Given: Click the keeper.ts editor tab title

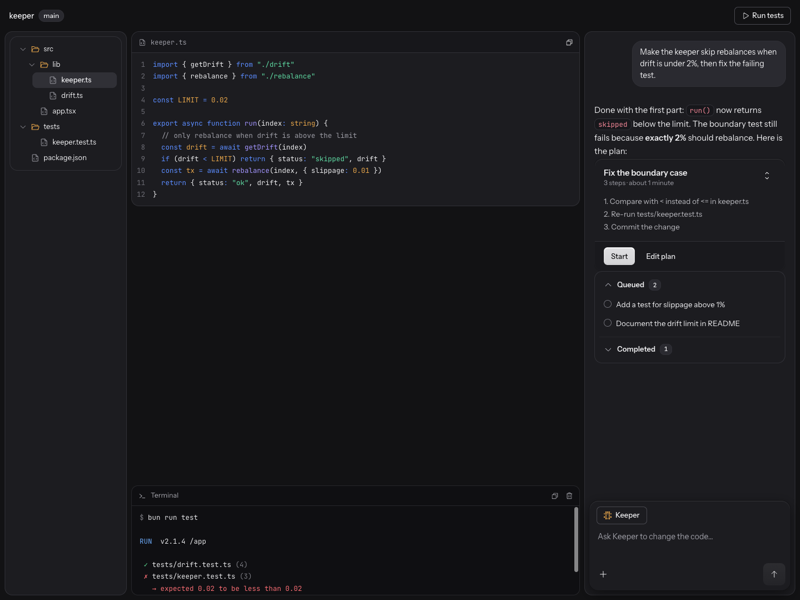Looking at the screenshot, I should (168, 42).
